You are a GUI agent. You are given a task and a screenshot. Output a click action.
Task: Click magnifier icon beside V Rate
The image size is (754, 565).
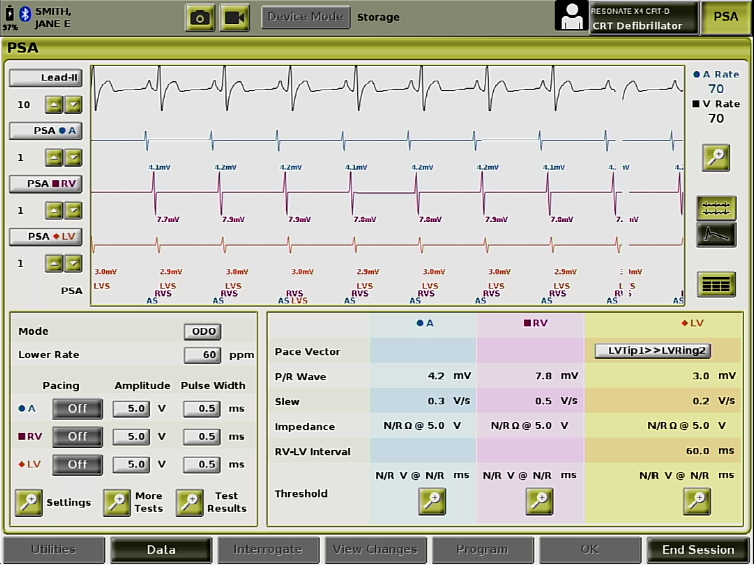coord(715,157)
